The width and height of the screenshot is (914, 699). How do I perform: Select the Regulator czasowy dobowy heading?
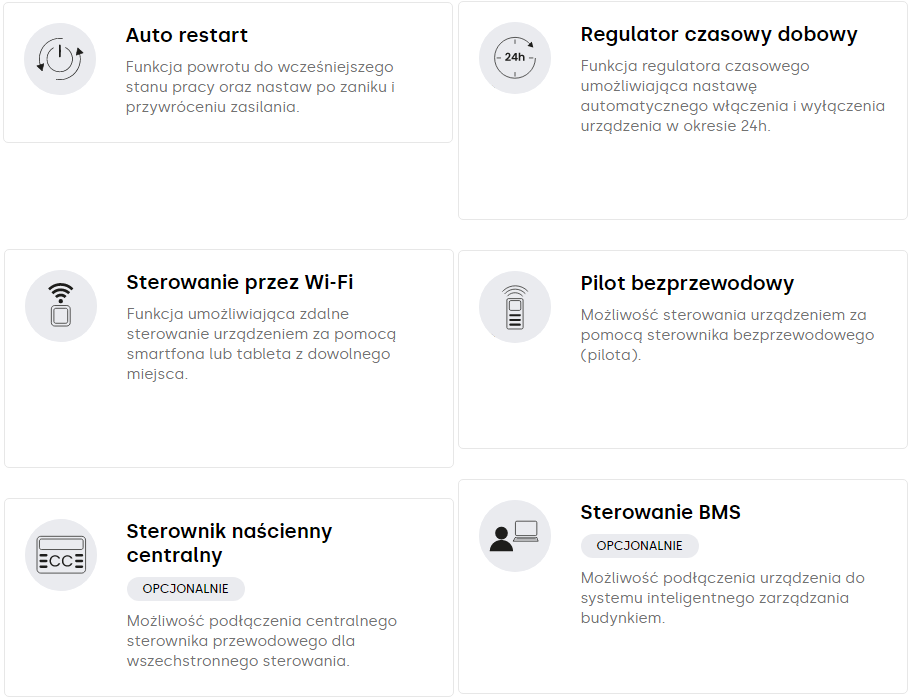click(719, 34)
